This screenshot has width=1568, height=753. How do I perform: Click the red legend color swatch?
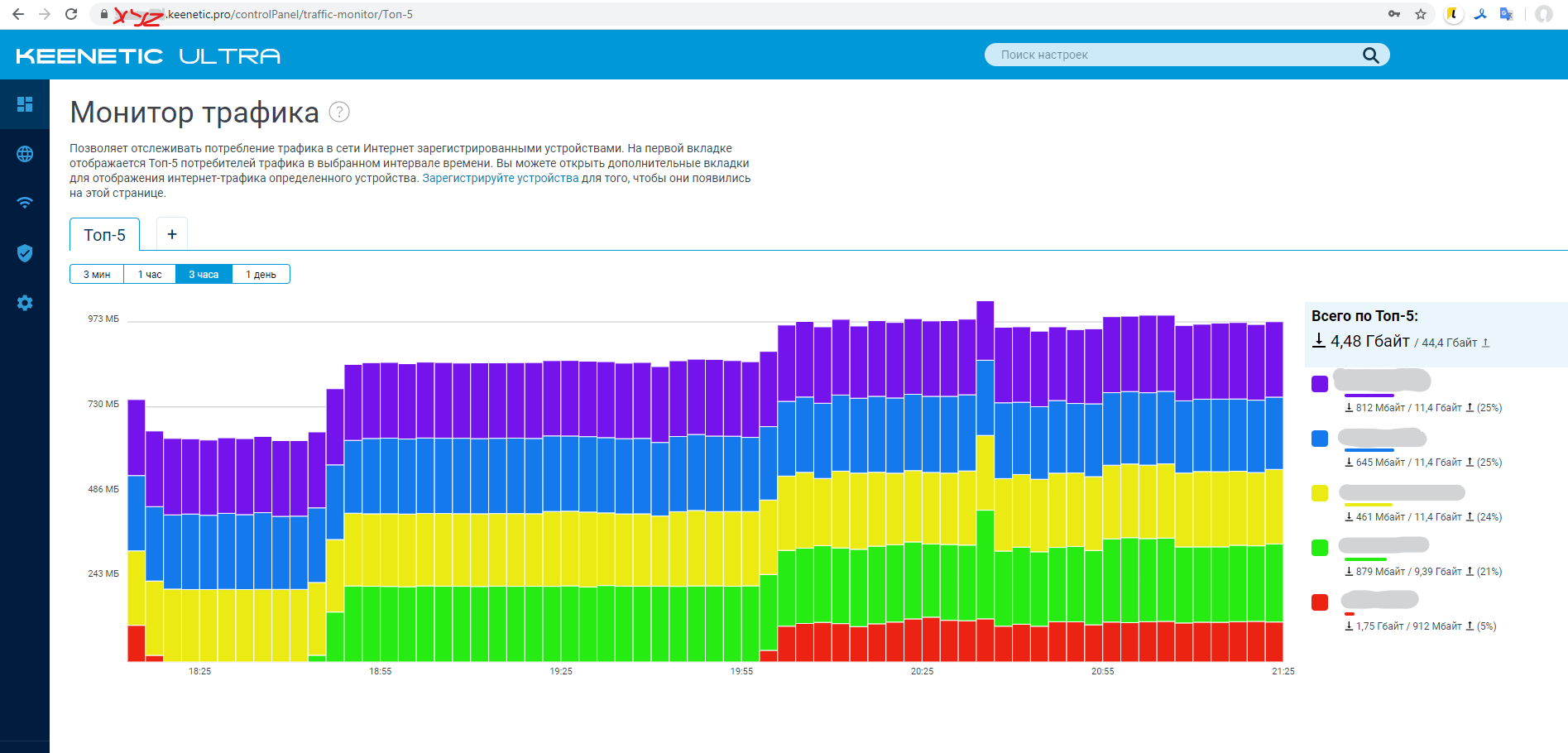click(x=1320, y=602)
